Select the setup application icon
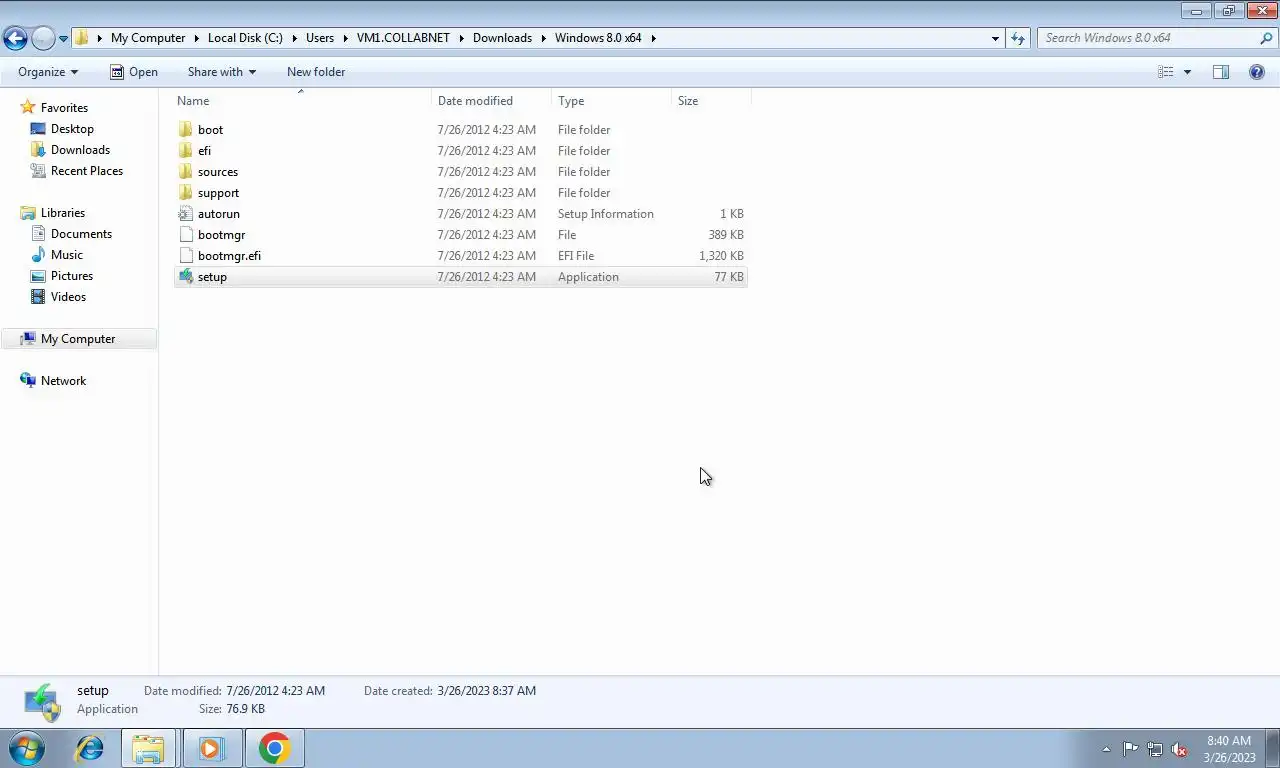This screenshot has height=768, width=1280. (x=185, y=277)
